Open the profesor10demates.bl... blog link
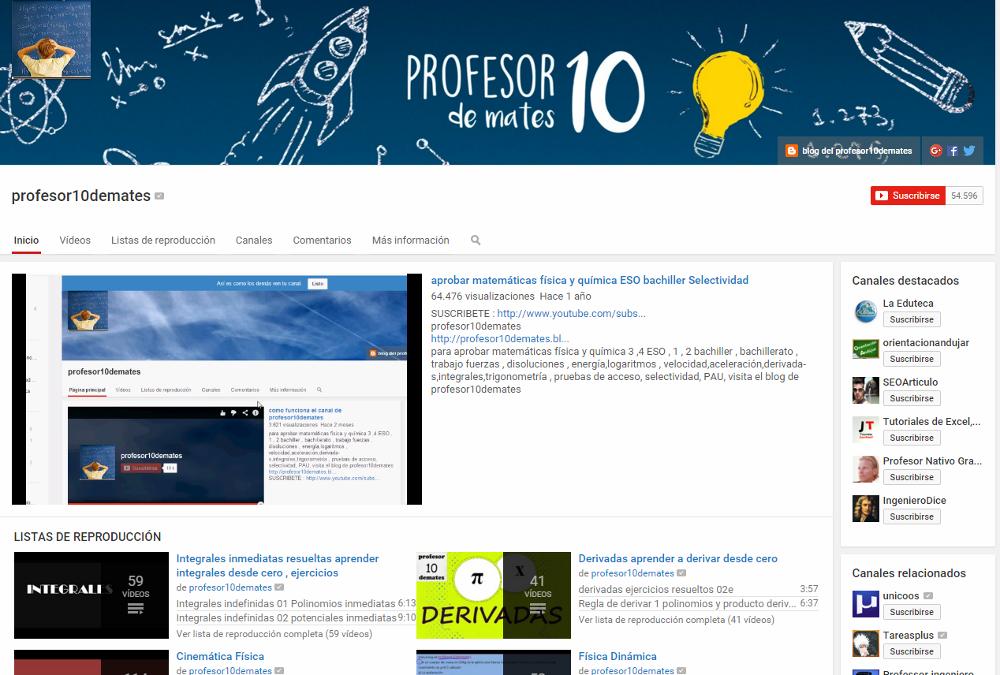Viewport: 1000px width, 675px height. 500,339
